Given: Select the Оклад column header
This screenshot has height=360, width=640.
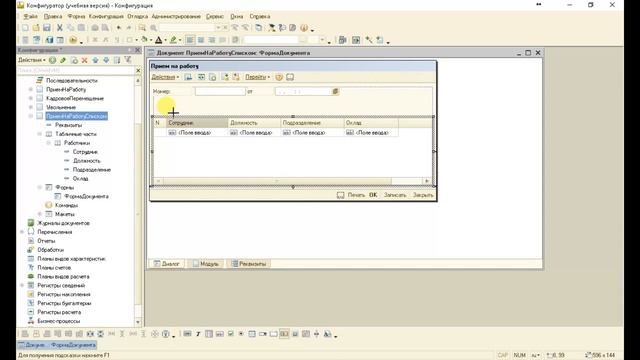Looking at the screenshot, I should coord(371,123).
